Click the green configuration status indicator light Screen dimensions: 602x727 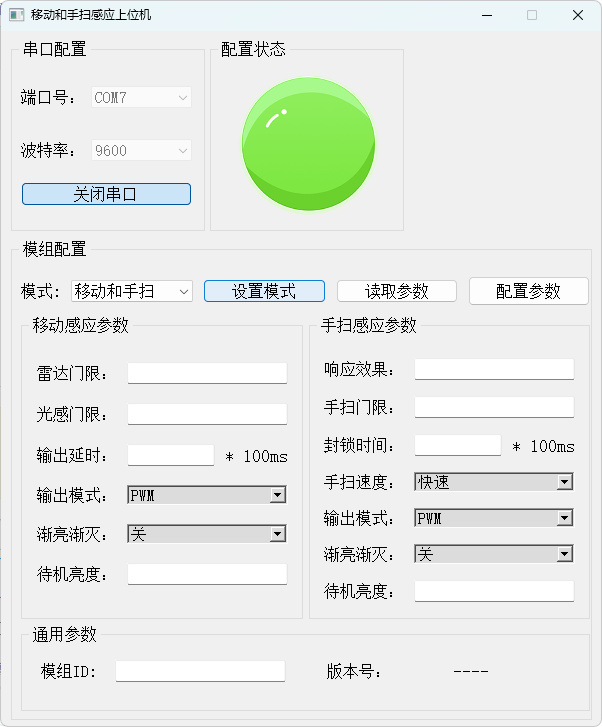coord(308,144)
